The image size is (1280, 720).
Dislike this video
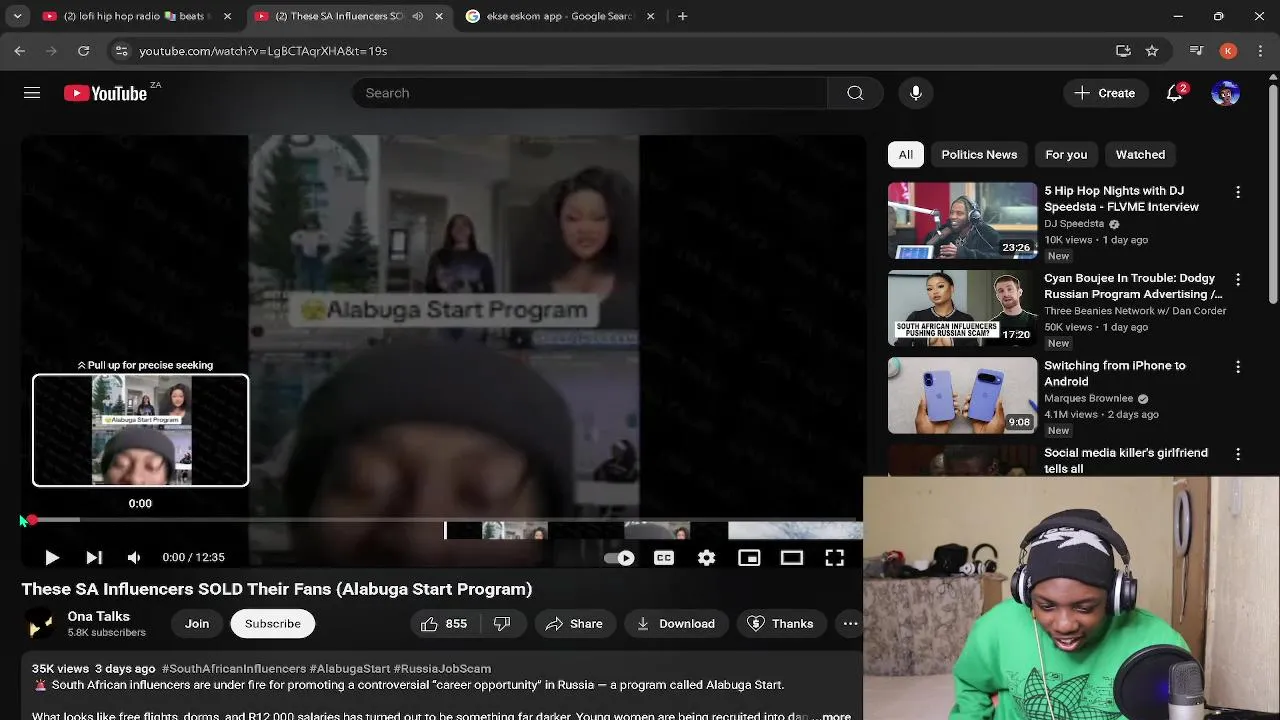(502, 624)
